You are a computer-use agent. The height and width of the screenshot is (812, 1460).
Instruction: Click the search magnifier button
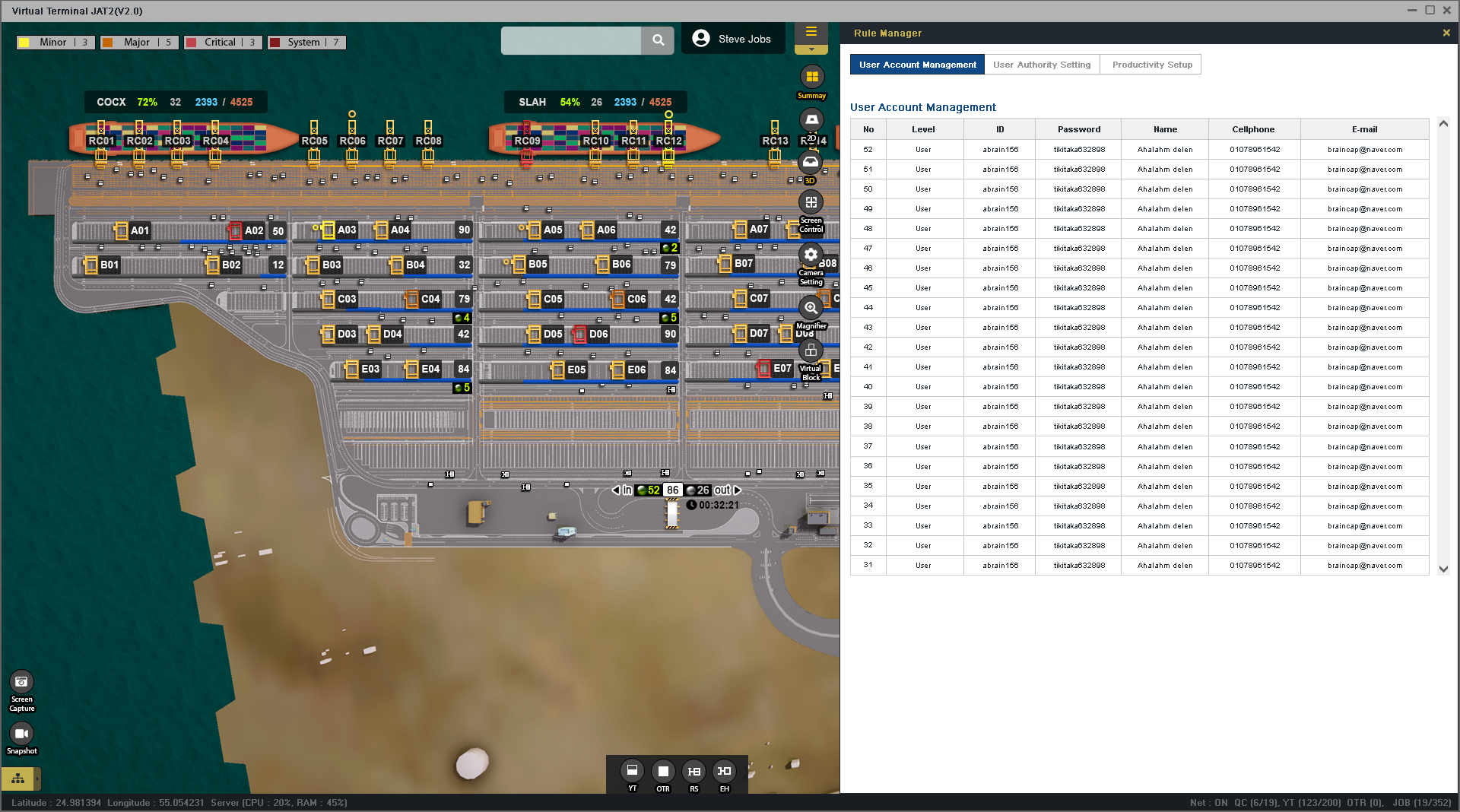tap(658, 40)
